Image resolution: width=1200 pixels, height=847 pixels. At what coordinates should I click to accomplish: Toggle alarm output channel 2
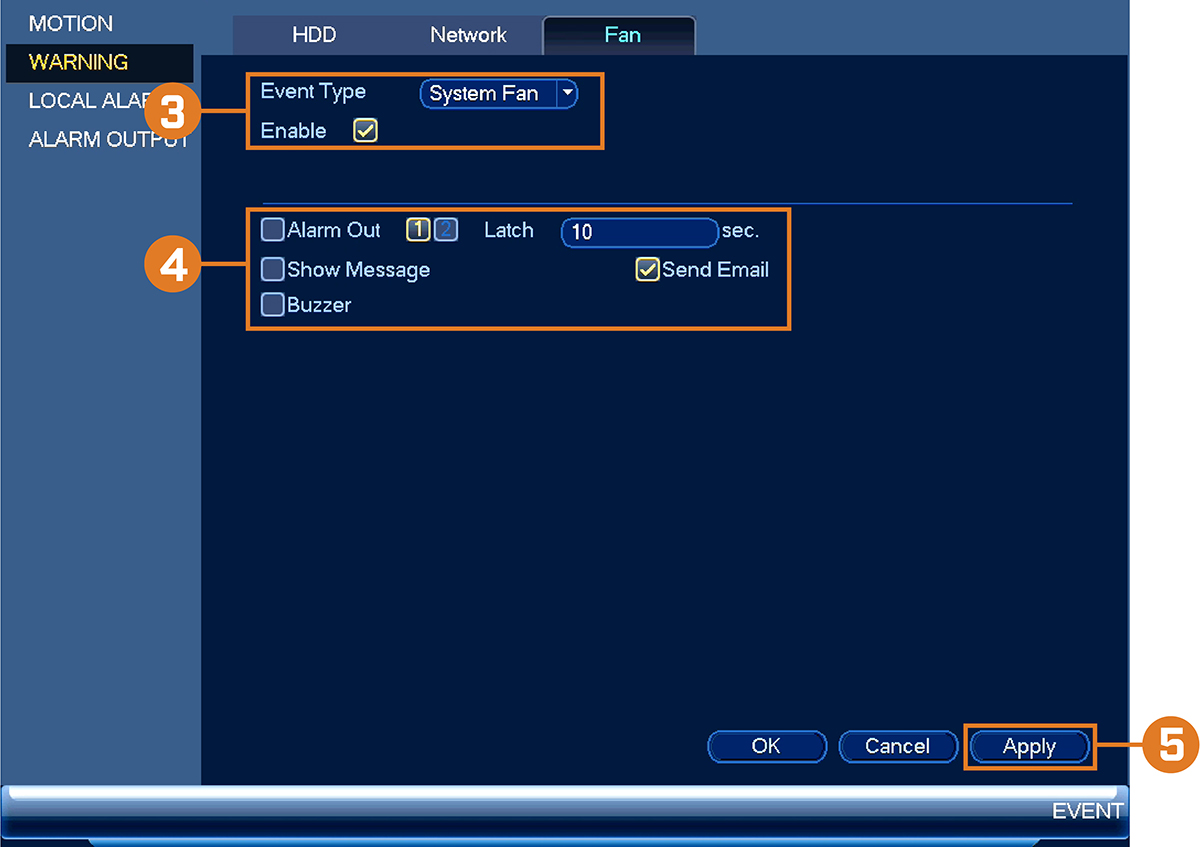point(446,230)
